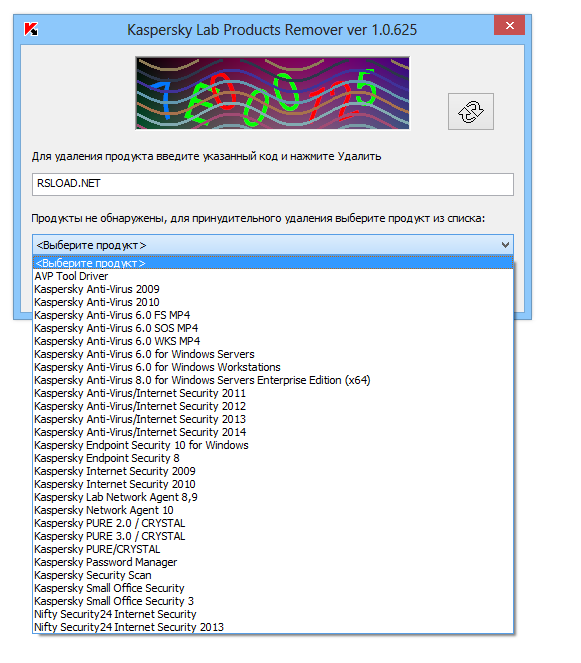Pick Nifty Security24 Internet Security (no year)
This screenshot has height=663, width=581.
pyautogui.click(x=273, y=614)
